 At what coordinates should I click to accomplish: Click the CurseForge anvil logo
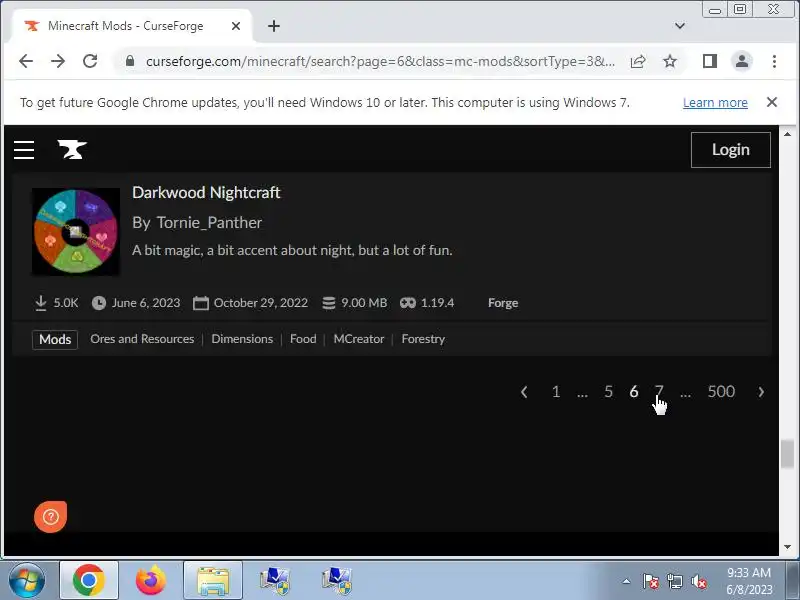coord(72,149)
